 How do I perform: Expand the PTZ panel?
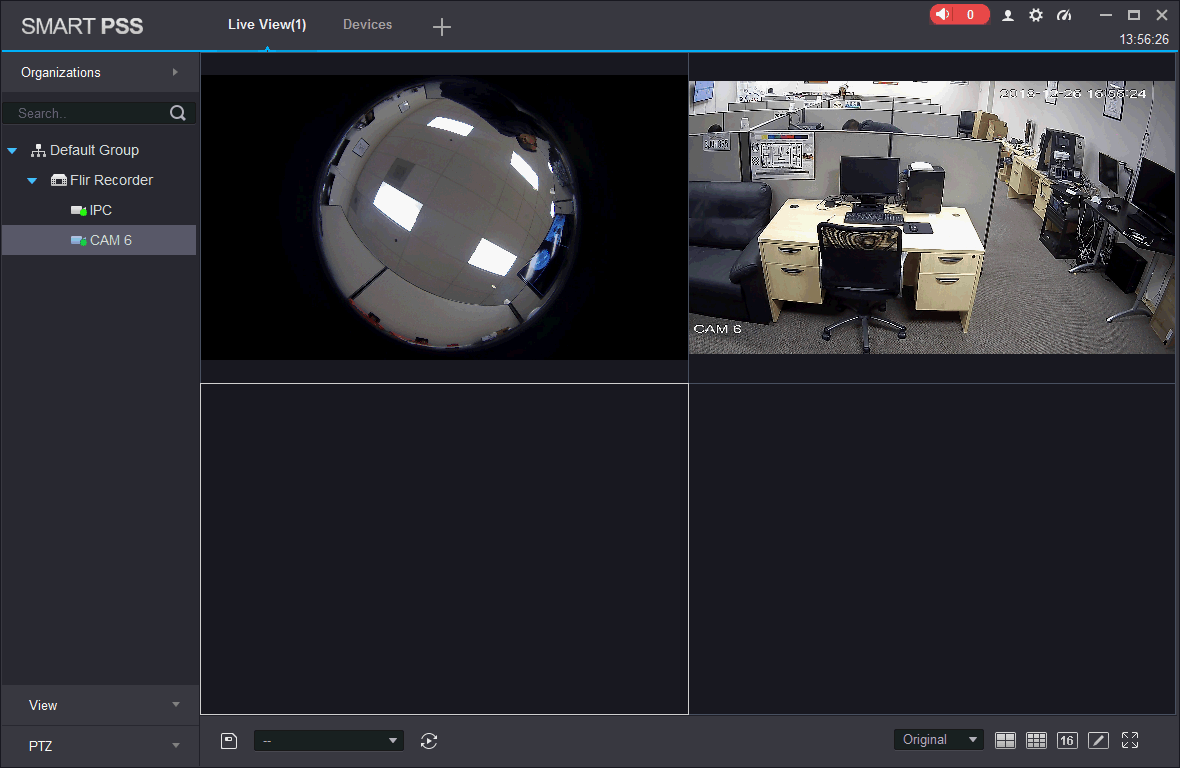pos(99,746)
